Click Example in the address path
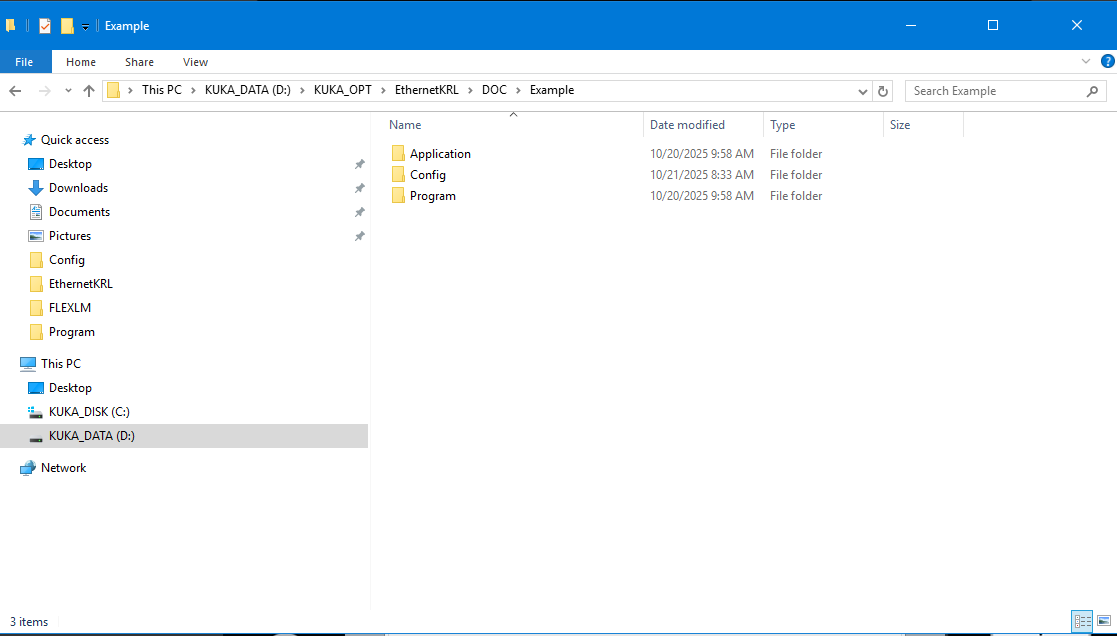This screenshot has width=1117, height=636. pyautogui.click(x=552, y=90)
